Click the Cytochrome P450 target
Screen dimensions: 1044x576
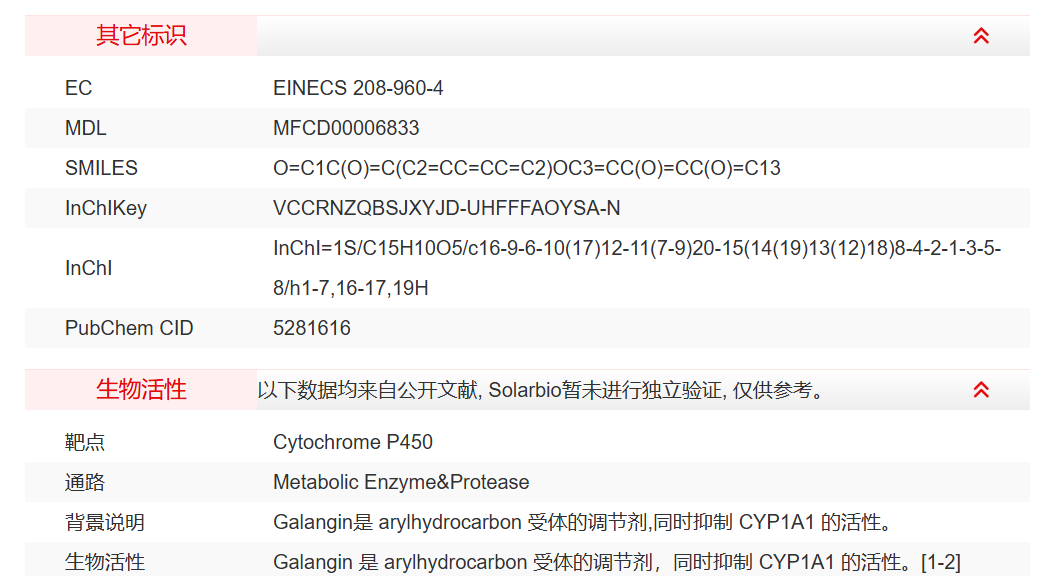coord(353,442)
